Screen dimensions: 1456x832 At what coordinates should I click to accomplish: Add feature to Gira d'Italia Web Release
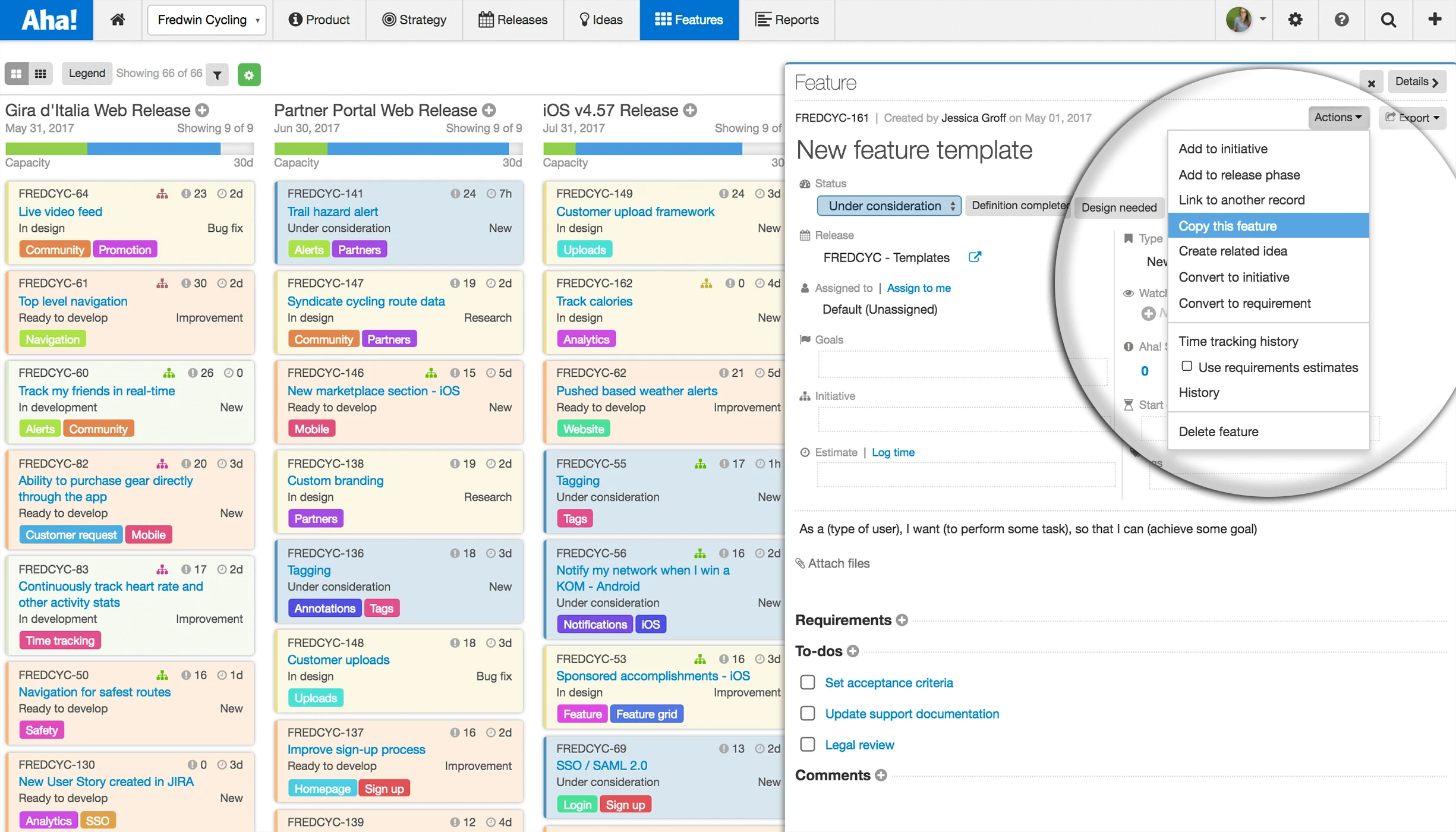pos(203,110)
